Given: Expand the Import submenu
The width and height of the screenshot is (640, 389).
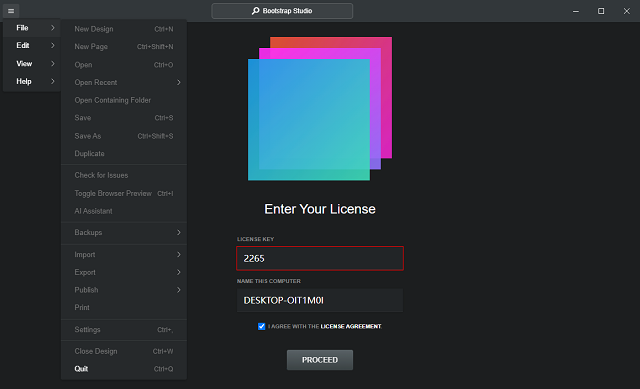Looking at the screenshot, I should pyautogui.click(x=124, y=254).
